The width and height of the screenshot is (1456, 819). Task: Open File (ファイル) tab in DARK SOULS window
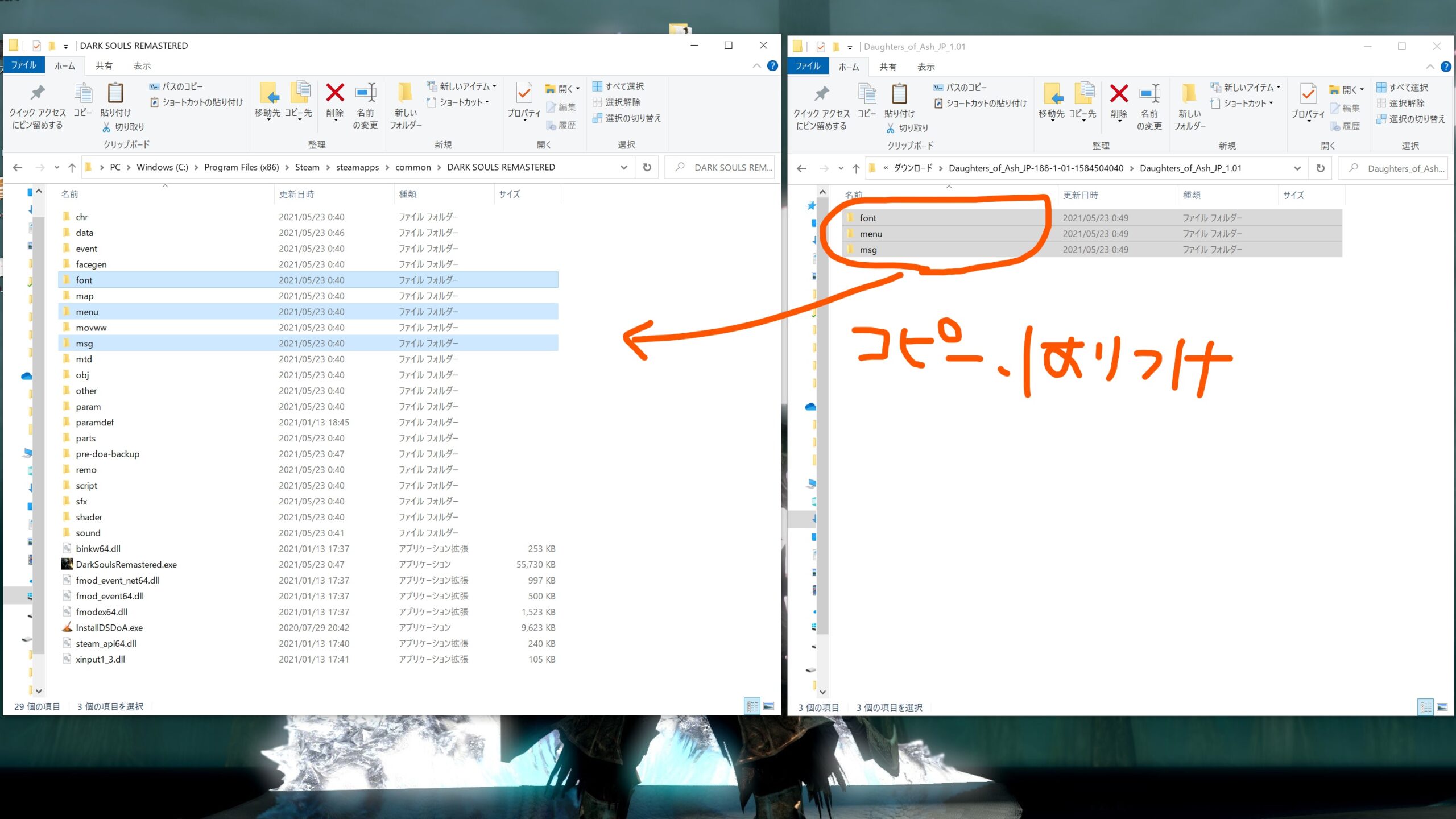point(24,65)
